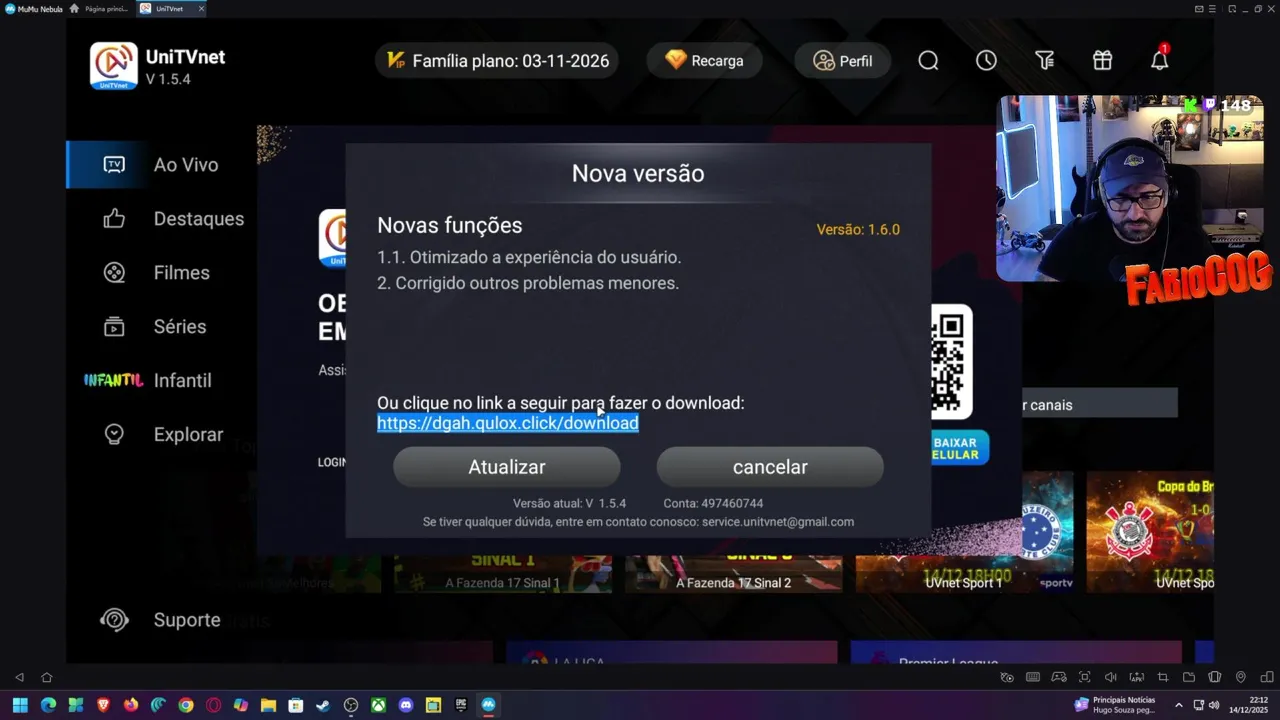
Task: Click the emulator back triangle button
Action: (19, 677)
